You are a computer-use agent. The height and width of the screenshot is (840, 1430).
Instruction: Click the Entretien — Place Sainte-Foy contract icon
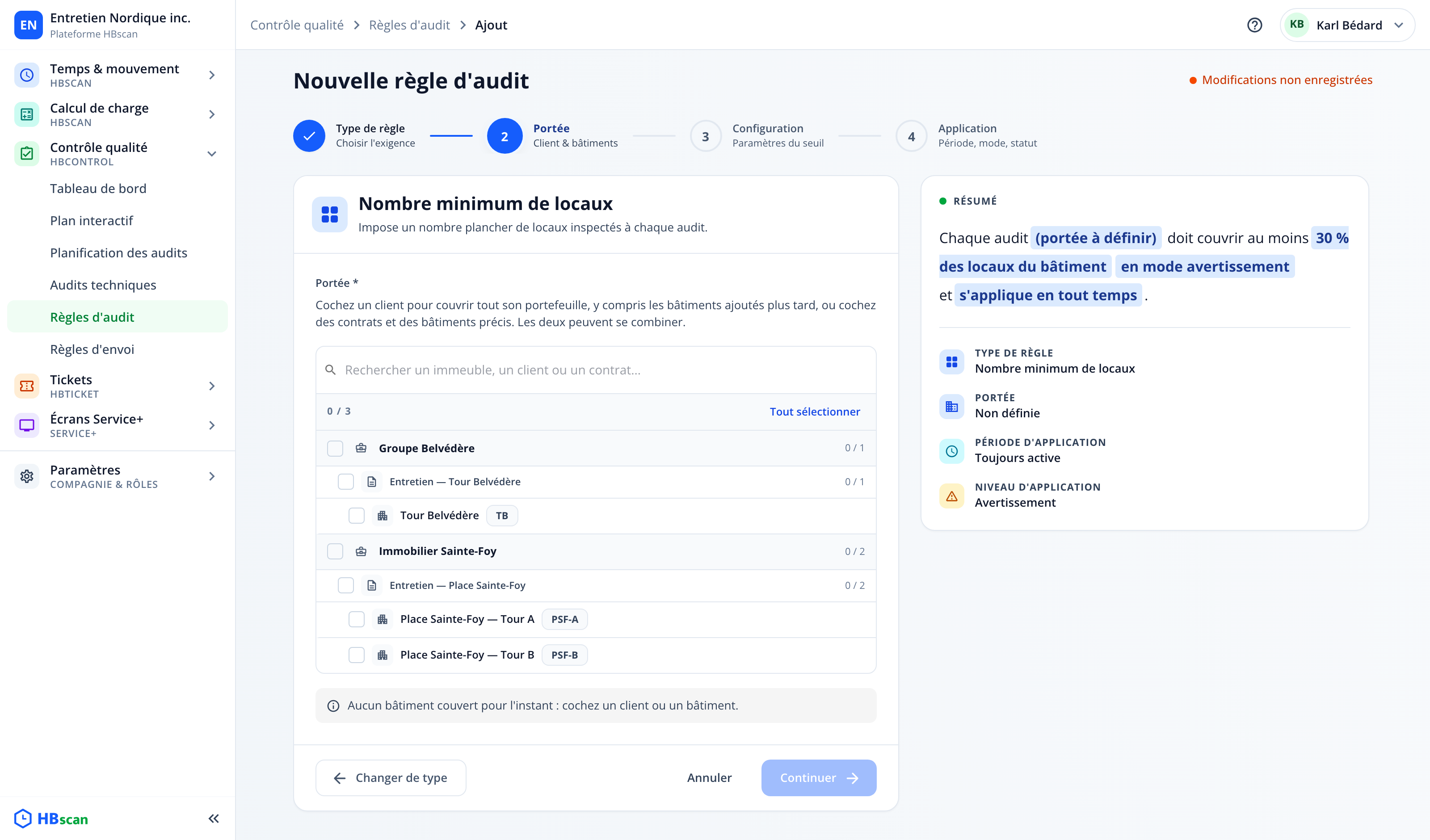tap(372, 585)
